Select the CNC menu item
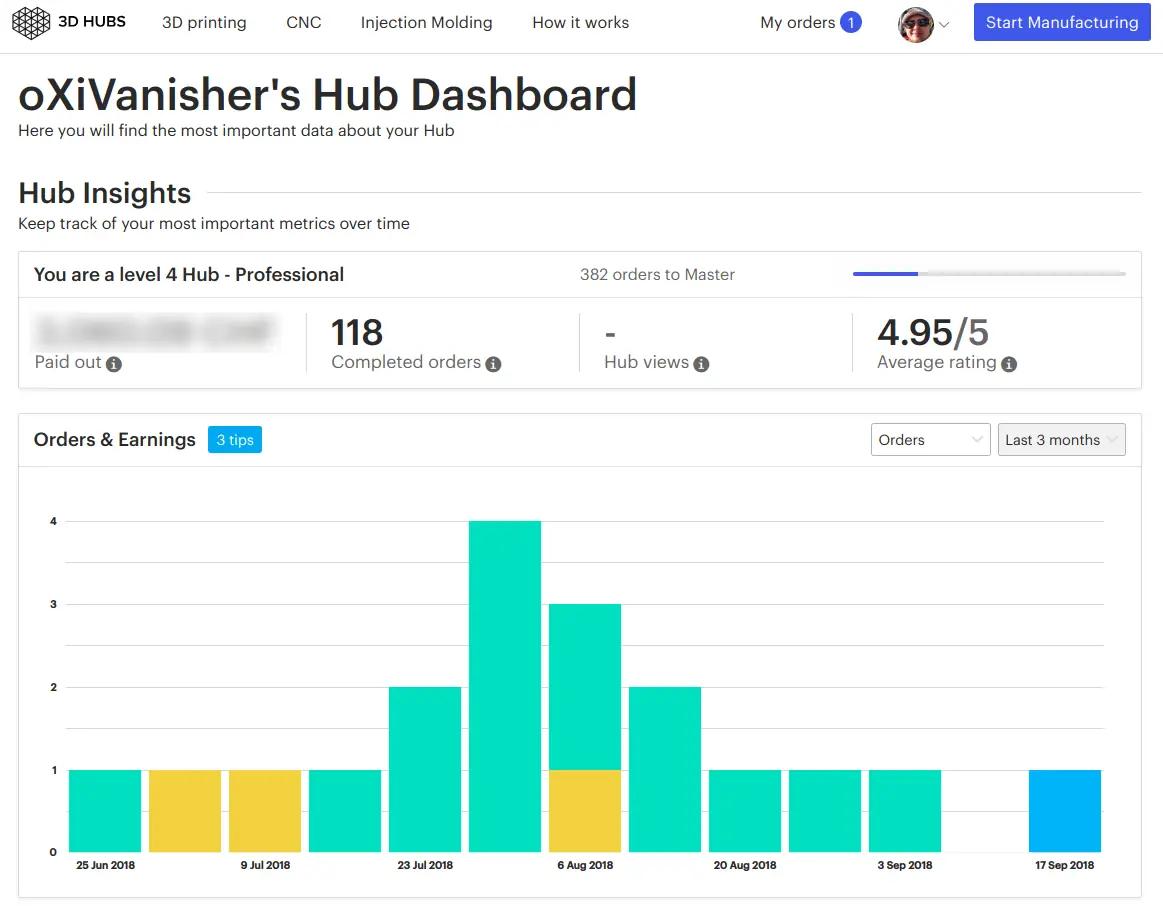Screen dimensions: 1163x906 point(303,22)
